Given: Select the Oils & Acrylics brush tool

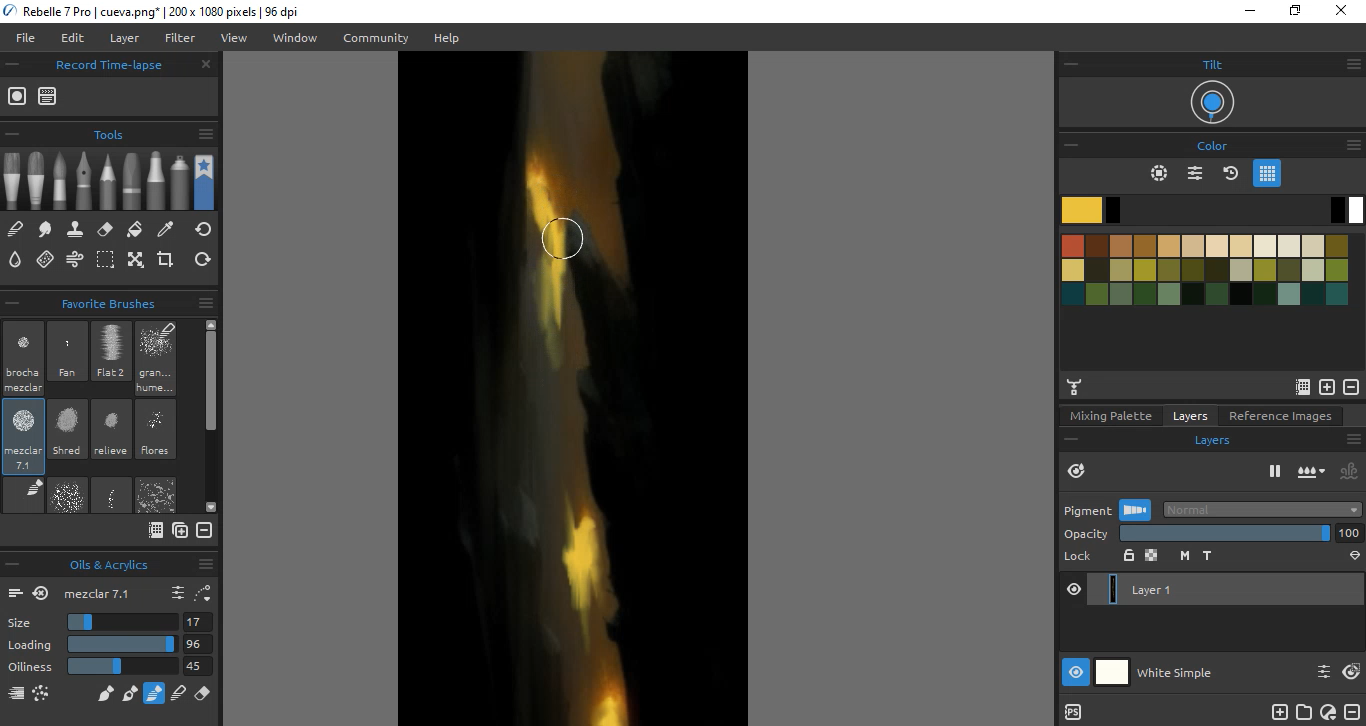Looking at the screenshot, I should (x=12, y=180).
